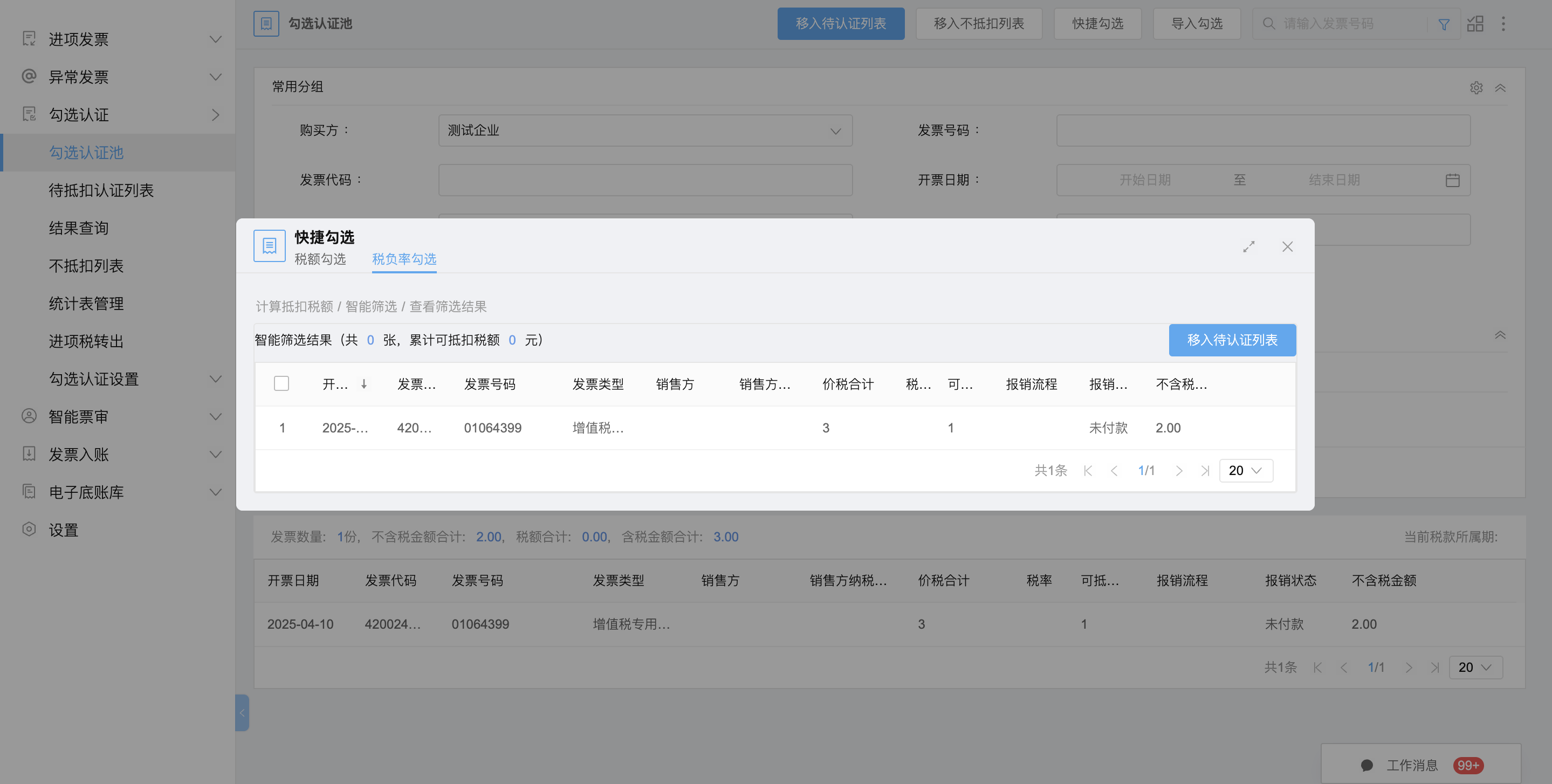Open the 工作消息 notification button

pos(1420,765)
